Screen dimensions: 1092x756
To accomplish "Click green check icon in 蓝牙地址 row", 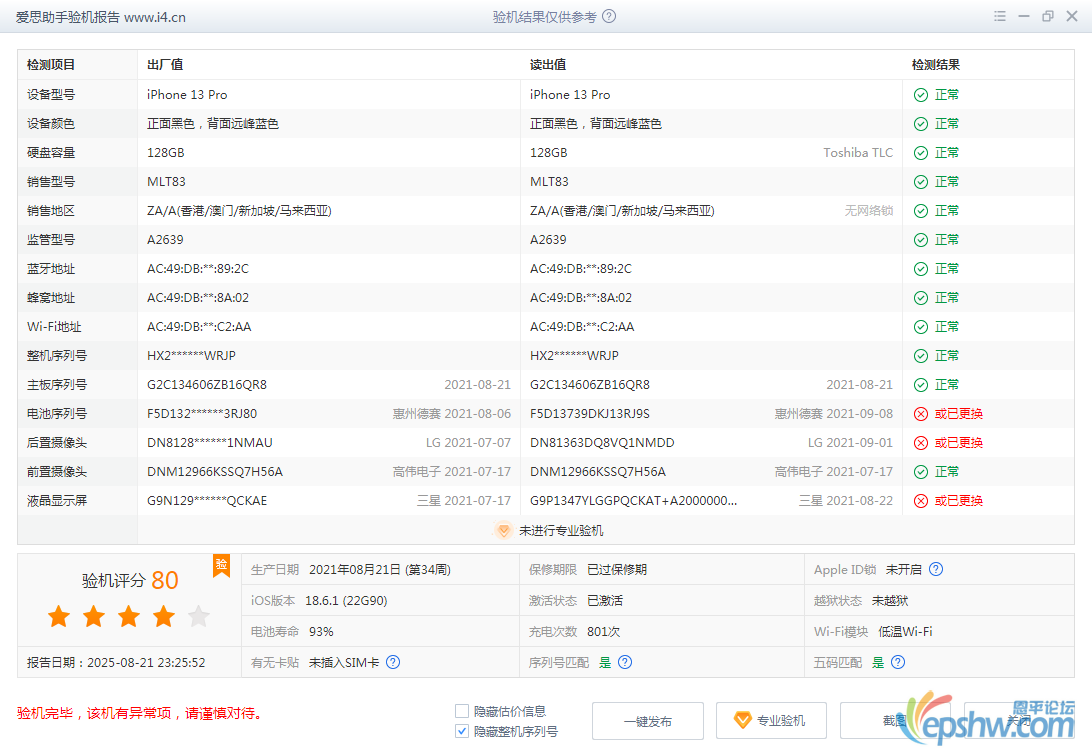I will click(921, 269).
